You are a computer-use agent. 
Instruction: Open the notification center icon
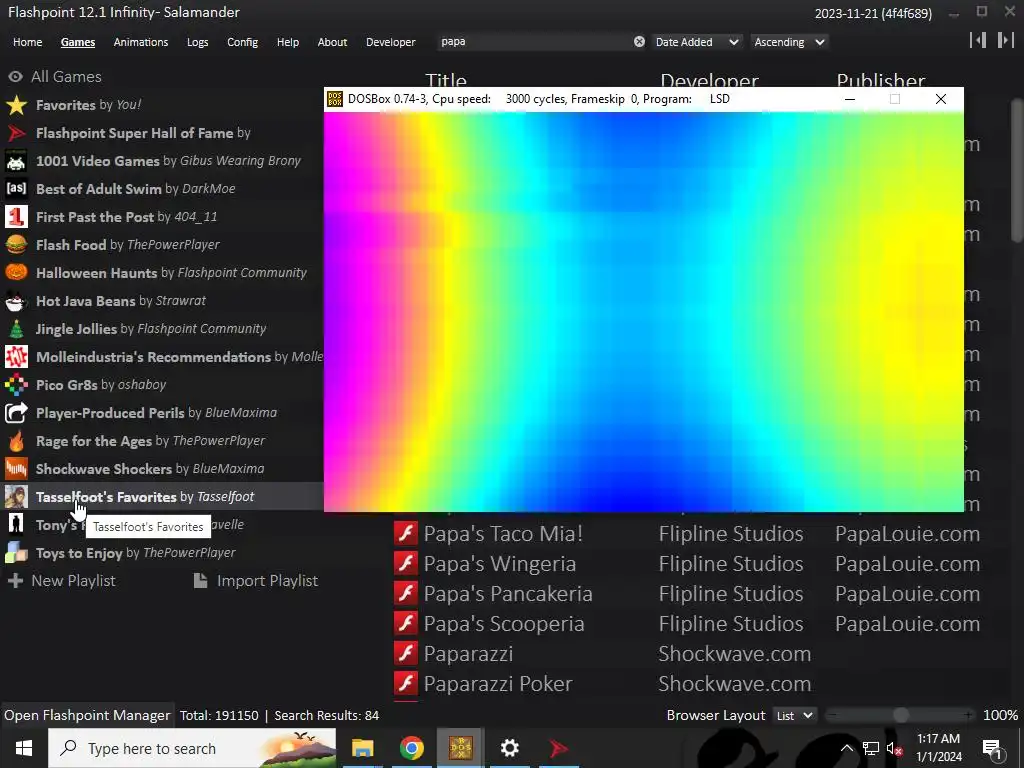pos(993,748)
